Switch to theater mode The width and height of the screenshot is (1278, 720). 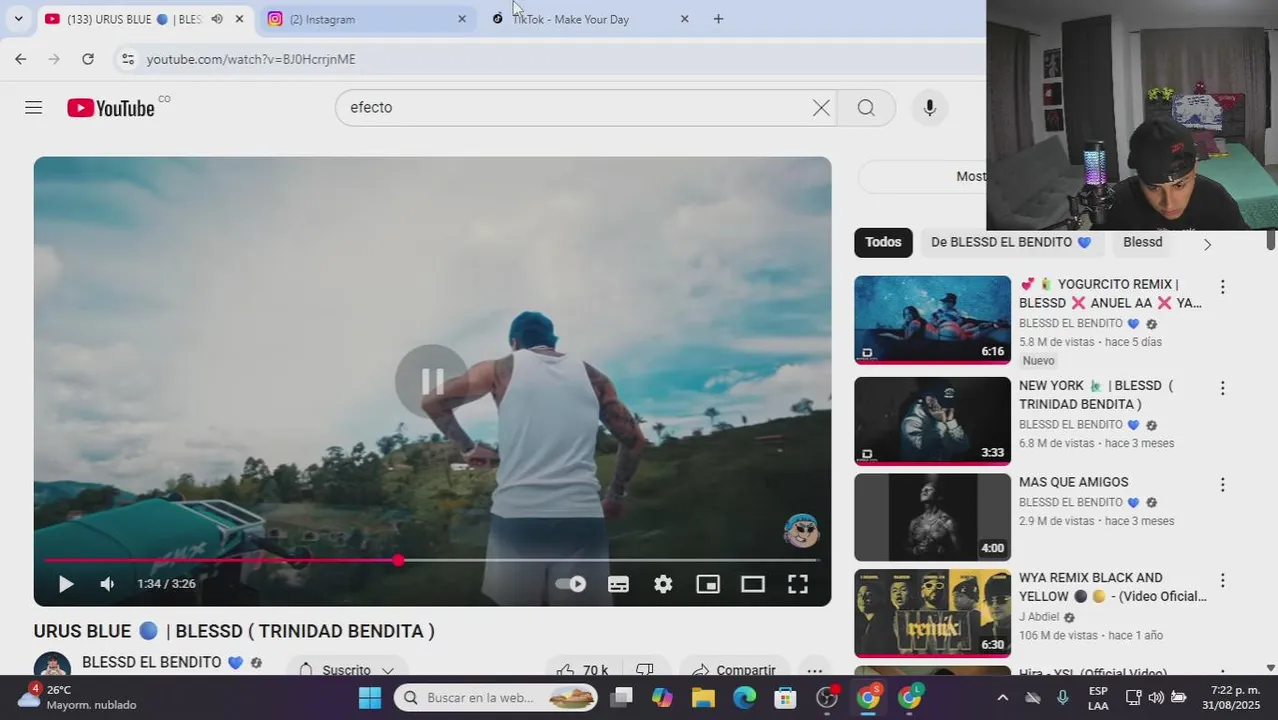click(x=753, y=584)
